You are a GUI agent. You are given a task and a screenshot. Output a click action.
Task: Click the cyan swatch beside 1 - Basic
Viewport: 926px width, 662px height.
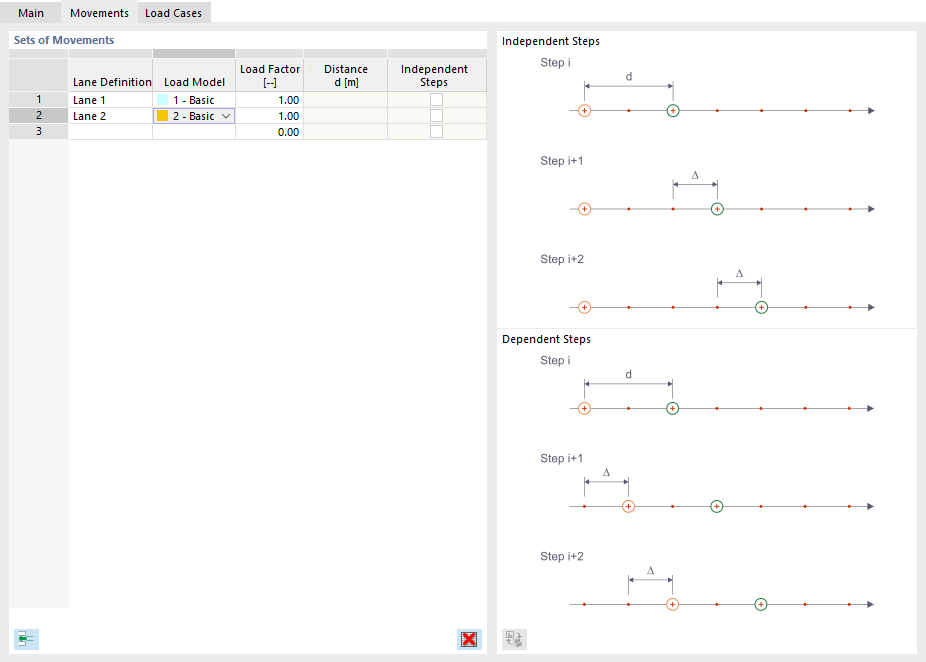(163, 99)
